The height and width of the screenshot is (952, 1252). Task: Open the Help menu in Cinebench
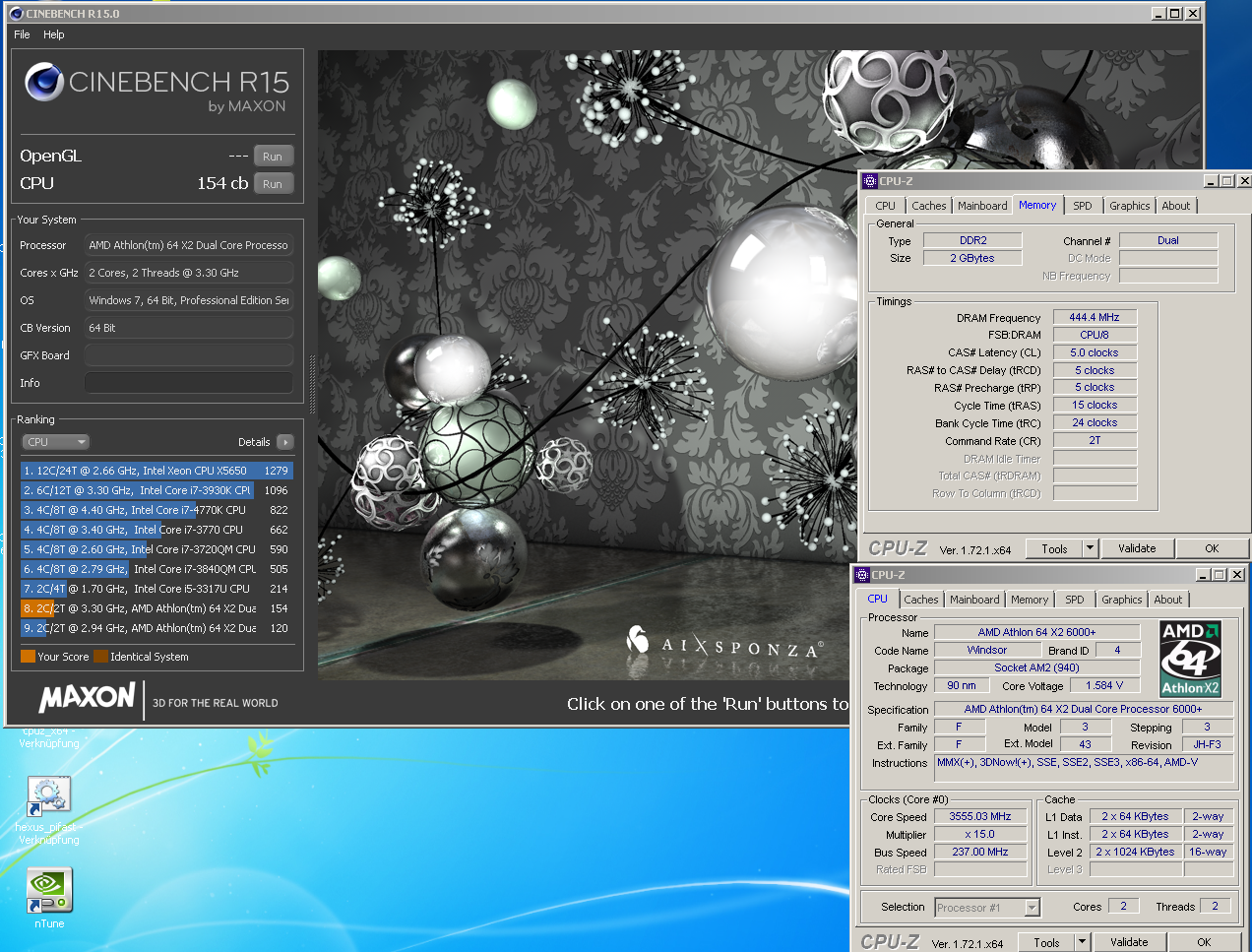click(x=54, y=34)
